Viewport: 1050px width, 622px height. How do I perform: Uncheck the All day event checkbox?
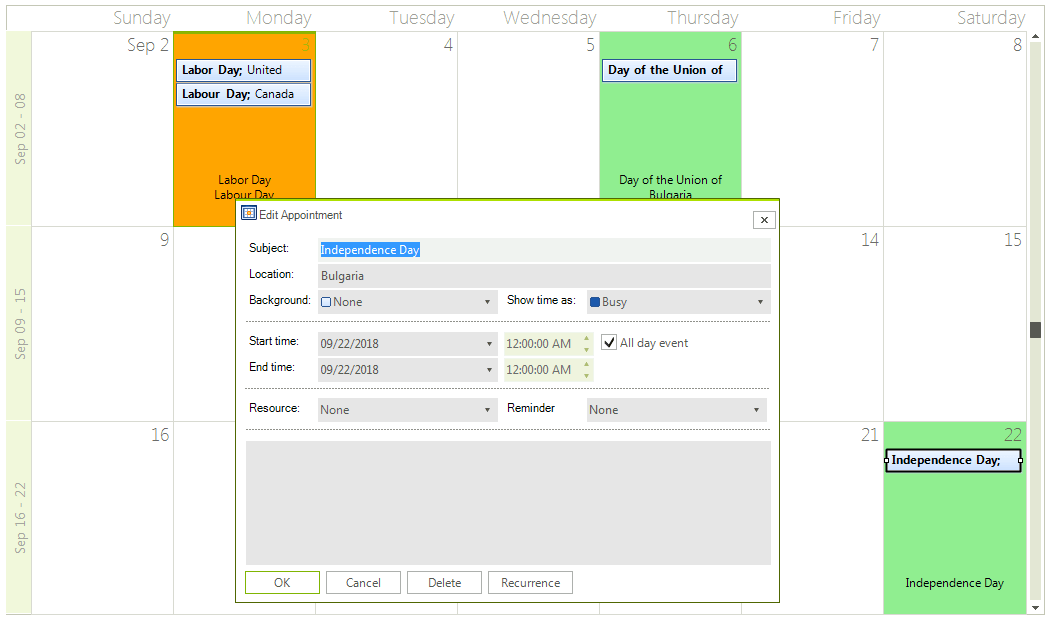click(x=609, y=342)
